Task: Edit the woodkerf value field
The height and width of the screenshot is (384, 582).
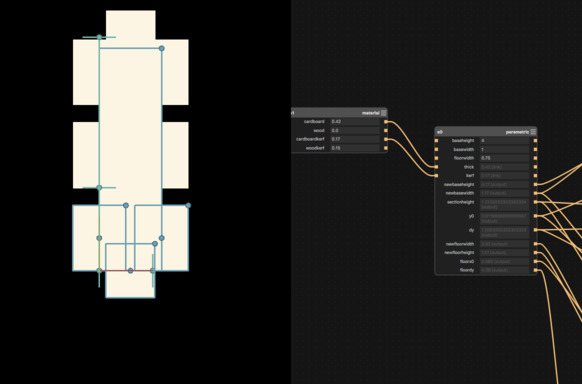Action: 355,148
